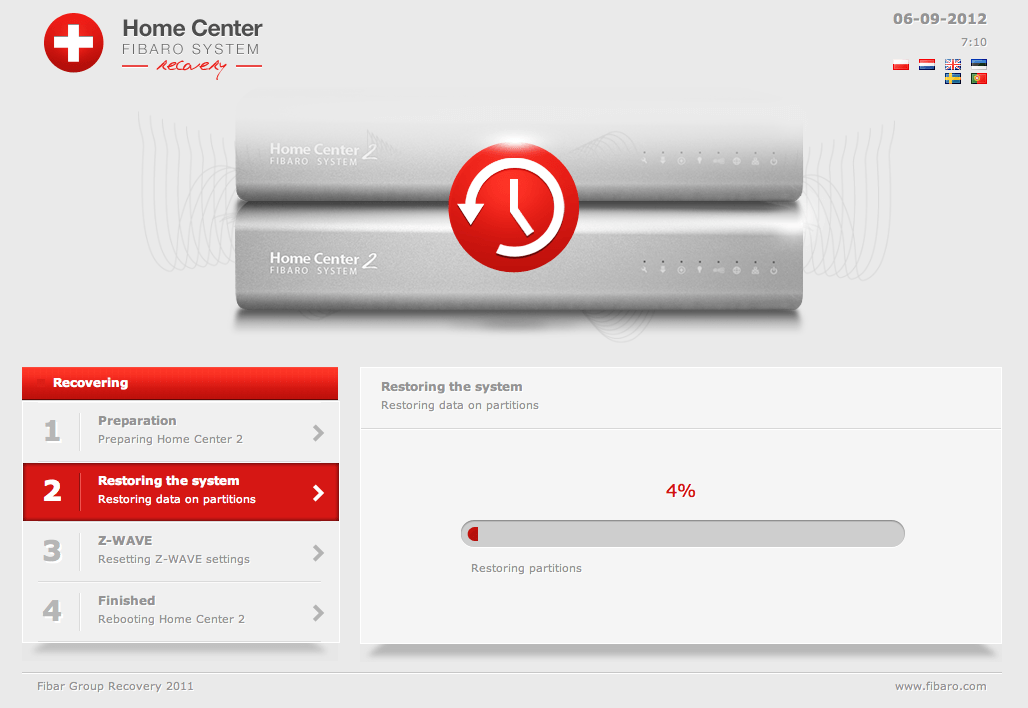The width and height of the screenshot is (1028, 708).
Task: Click the FIBARO SYSTEM subtitle under the title
Action: click(191, 49)
